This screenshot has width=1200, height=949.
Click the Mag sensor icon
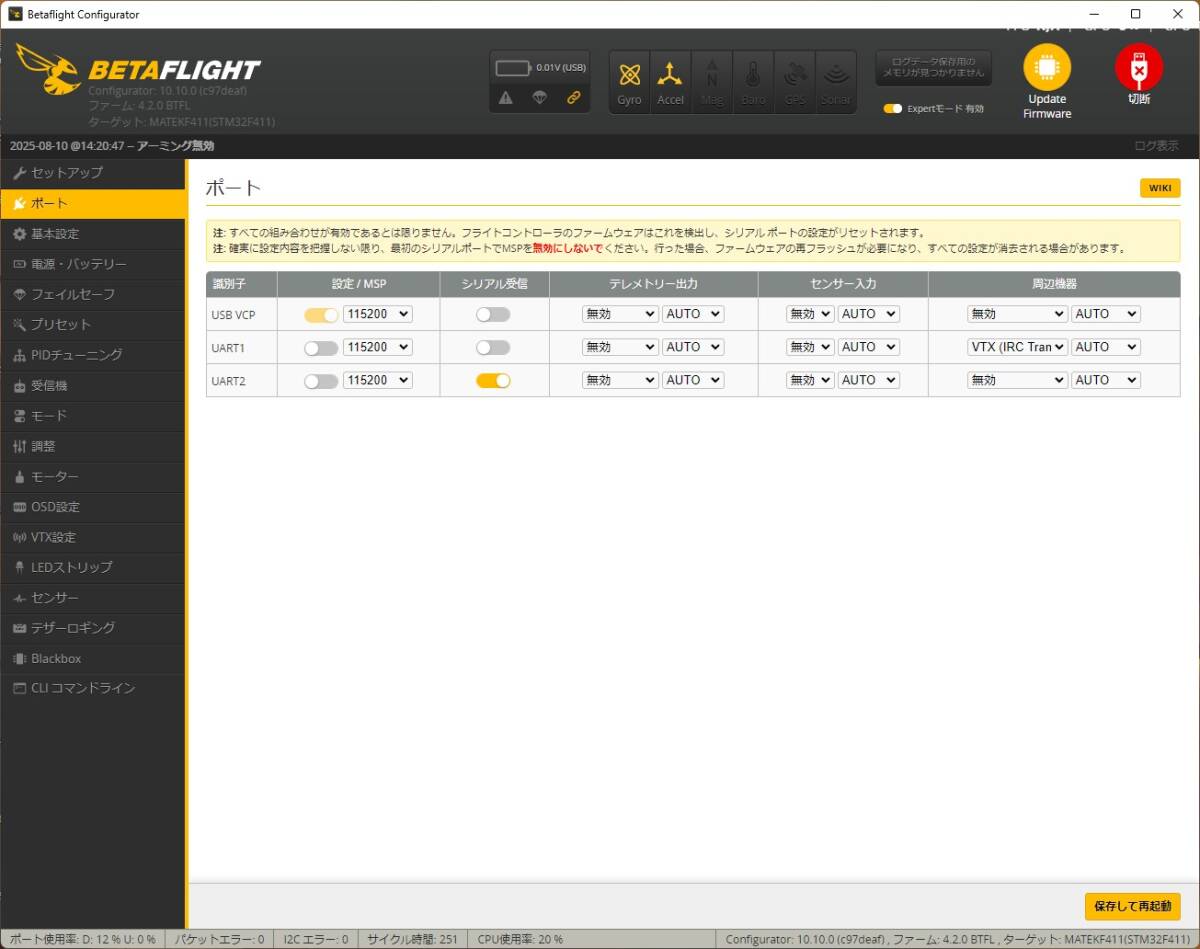click(x=712, y=82)
